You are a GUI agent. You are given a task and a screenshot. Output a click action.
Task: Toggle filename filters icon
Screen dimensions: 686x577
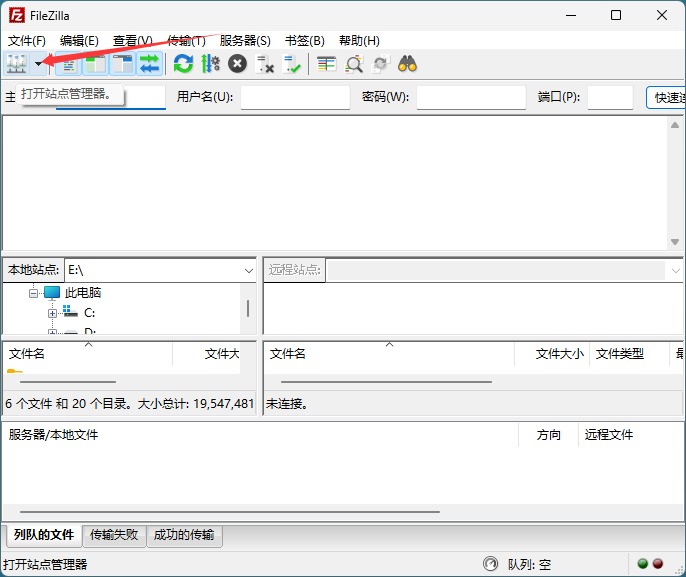pyautogui.click(x=354, y=64)
